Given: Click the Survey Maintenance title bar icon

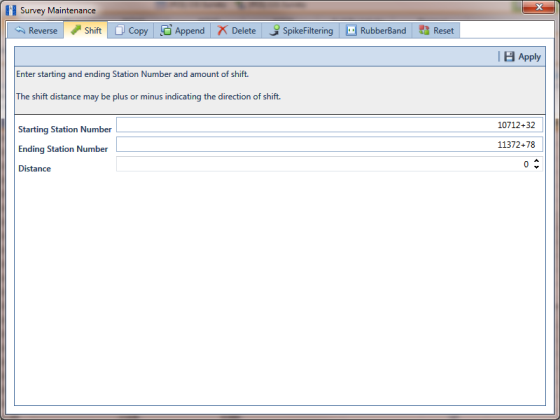Looking at the screenshot, I should (11, 10).
